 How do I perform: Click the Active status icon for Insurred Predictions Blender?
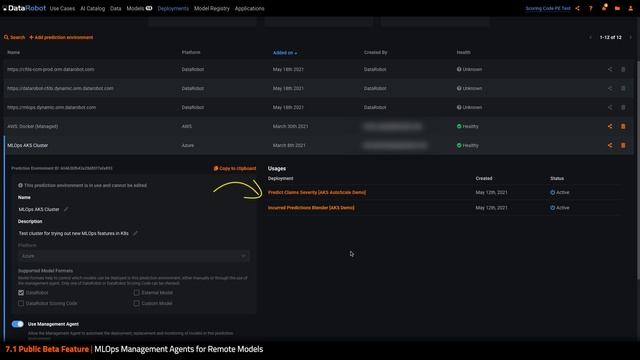(x=553, y=208)
